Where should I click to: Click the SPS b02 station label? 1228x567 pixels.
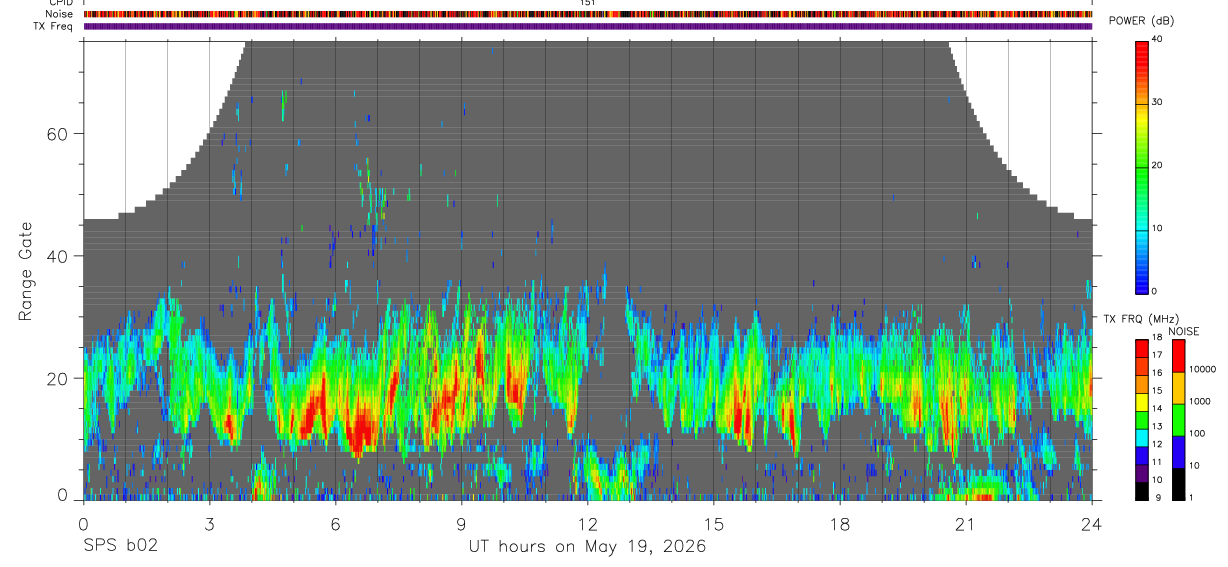click(120, 546)
